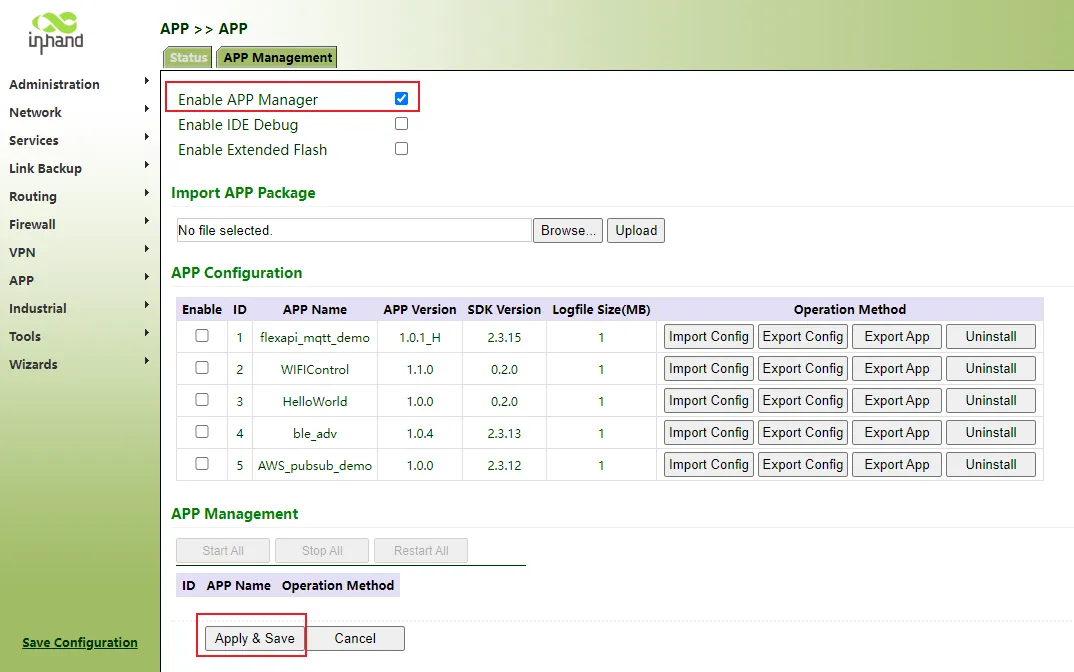Open the VPN menu

[x=22, y=253]
